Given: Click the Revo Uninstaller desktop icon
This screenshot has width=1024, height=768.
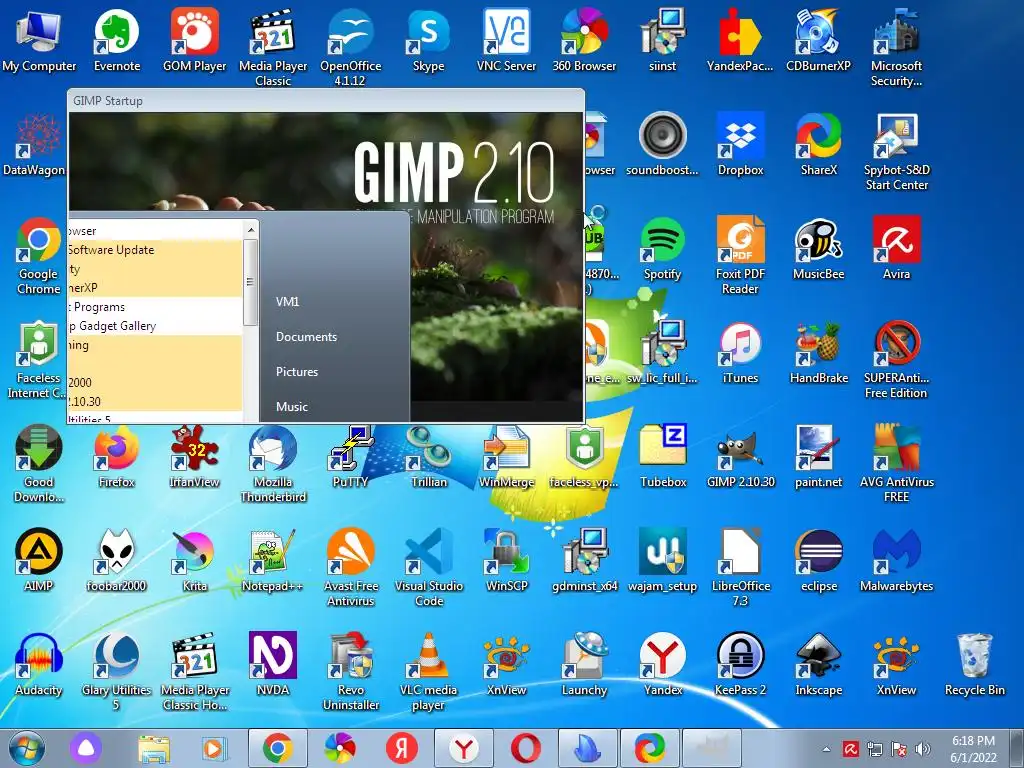Looking at the screenshot, I should pyautogui.click(x=351, y=671).
